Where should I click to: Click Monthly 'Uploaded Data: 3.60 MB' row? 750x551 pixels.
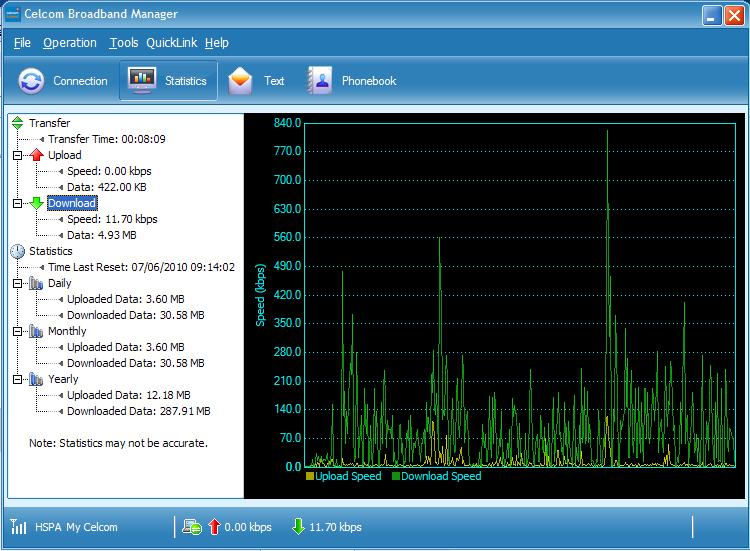pyautogui.click(x=126, y=347)
